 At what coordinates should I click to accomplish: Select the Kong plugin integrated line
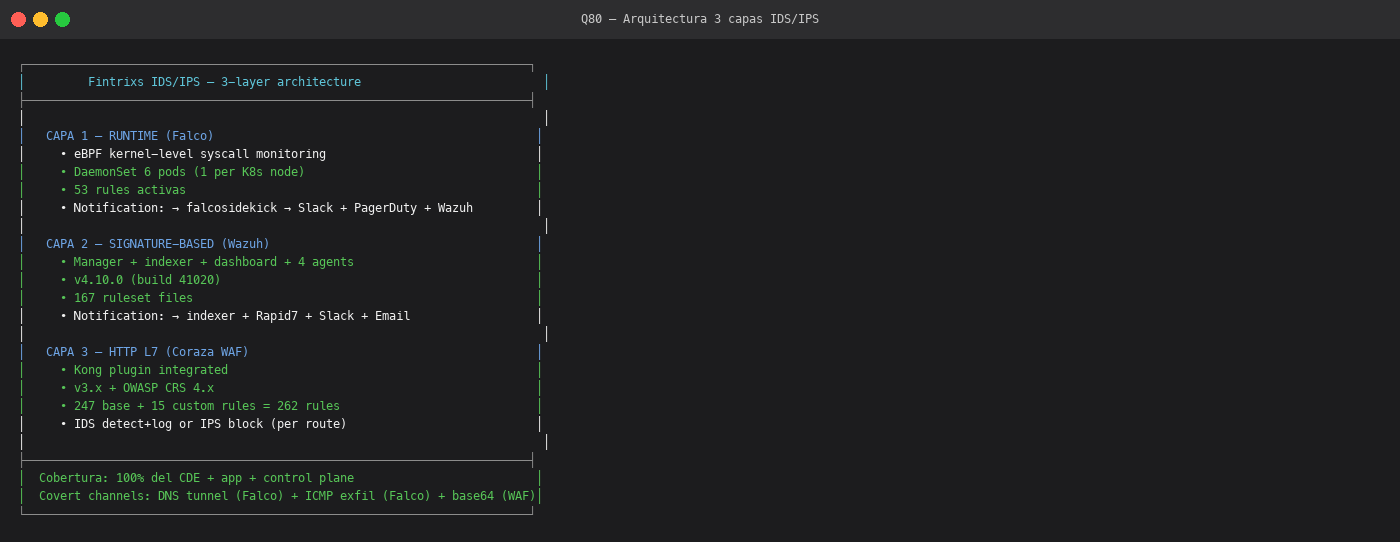click(144, 370)
